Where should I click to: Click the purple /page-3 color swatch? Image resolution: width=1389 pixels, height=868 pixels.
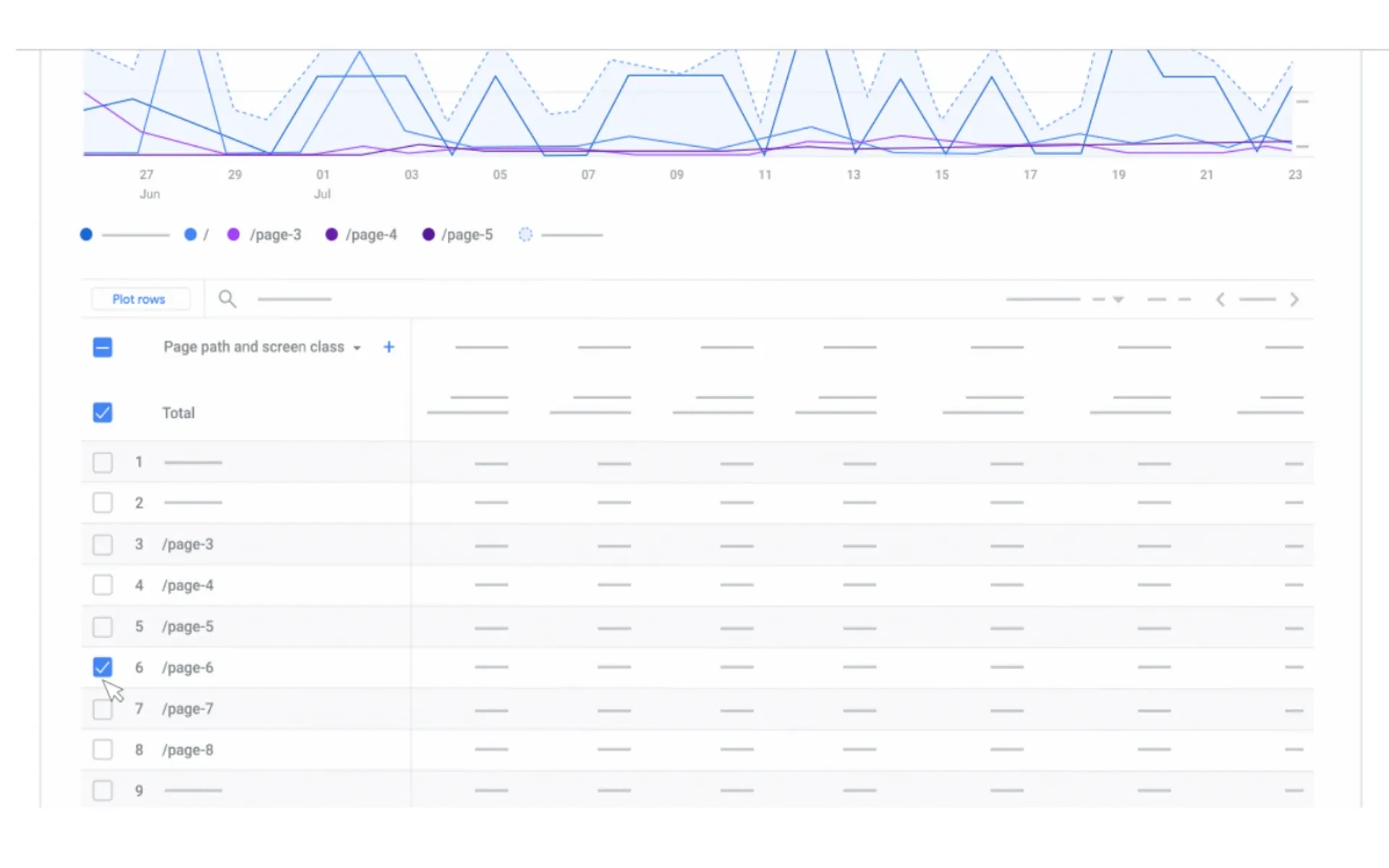tap(233, 234)
